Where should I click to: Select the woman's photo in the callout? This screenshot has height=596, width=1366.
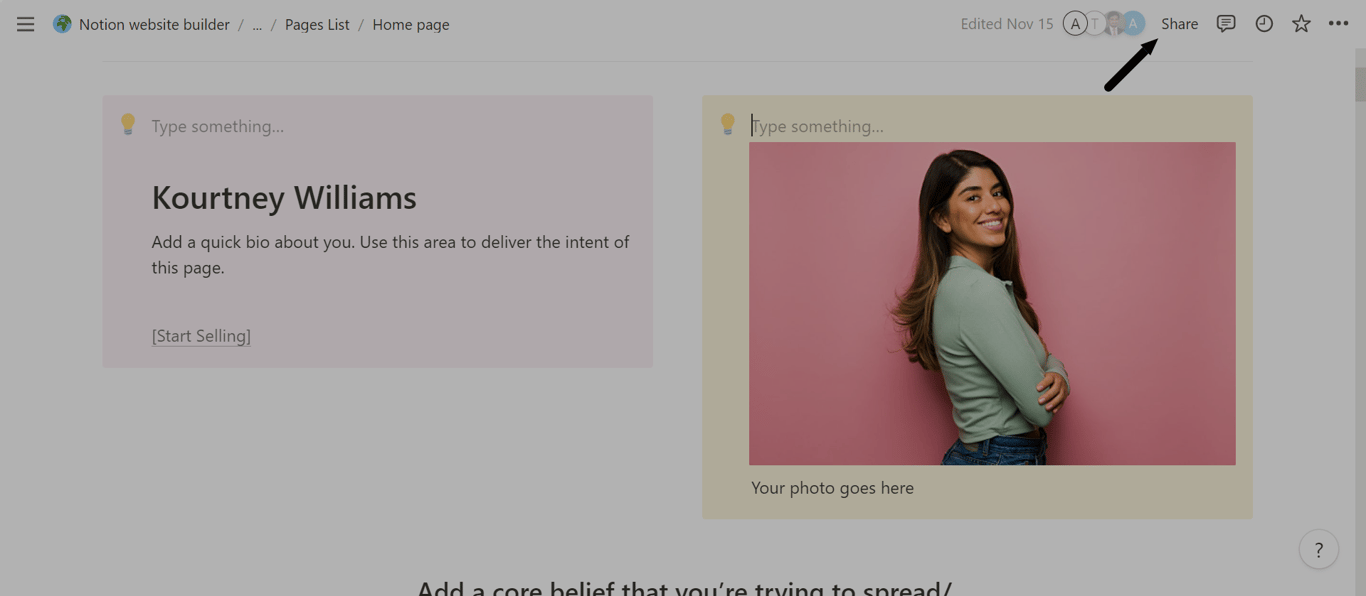[x=992, y=303]
